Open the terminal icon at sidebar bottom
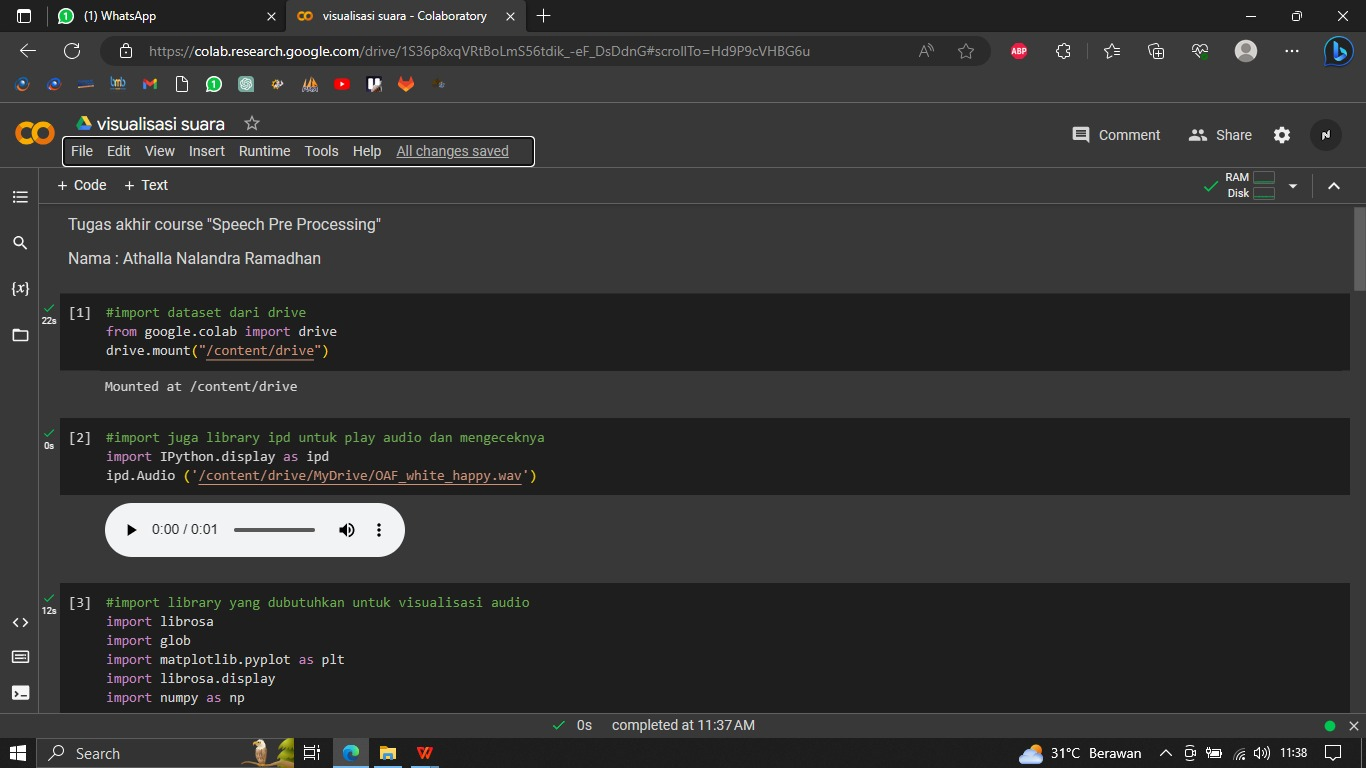The height and width of the screenshot is (768, 1366). pyautogui.click(x=20, y=692)
